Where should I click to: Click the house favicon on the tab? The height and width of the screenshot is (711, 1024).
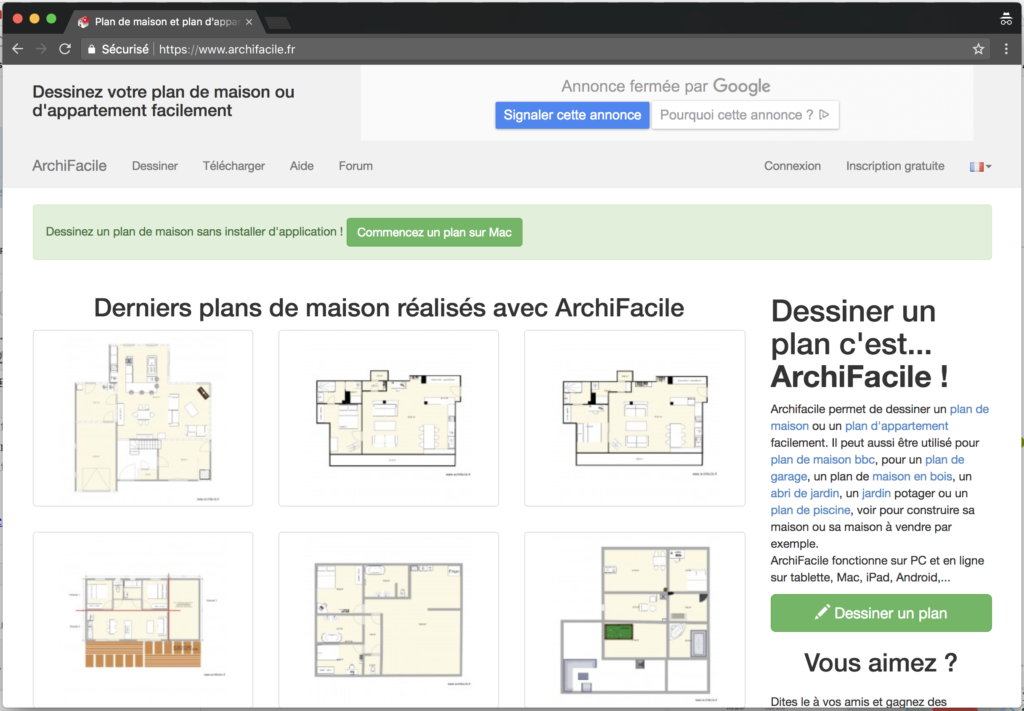(84, 22)
